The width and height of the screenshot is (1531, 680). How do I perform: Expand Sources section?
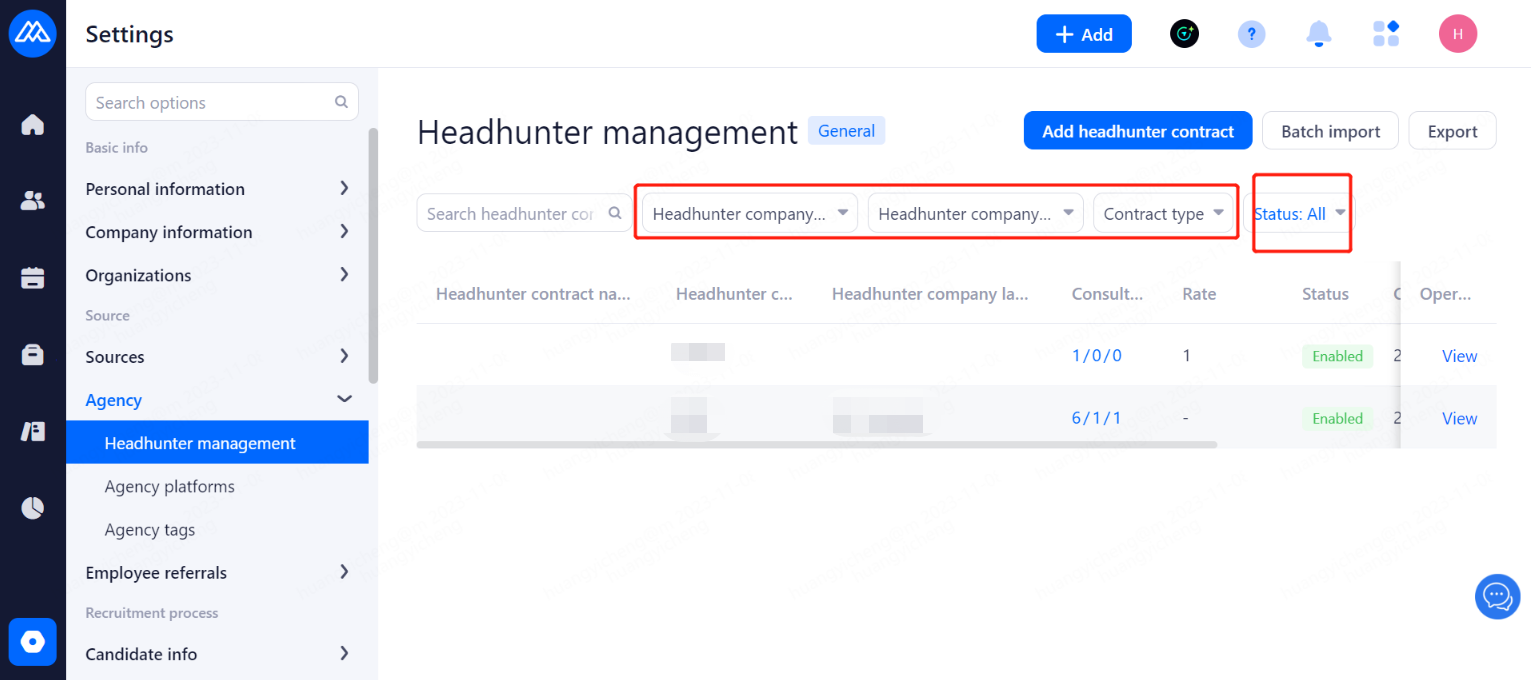(217, 357)
